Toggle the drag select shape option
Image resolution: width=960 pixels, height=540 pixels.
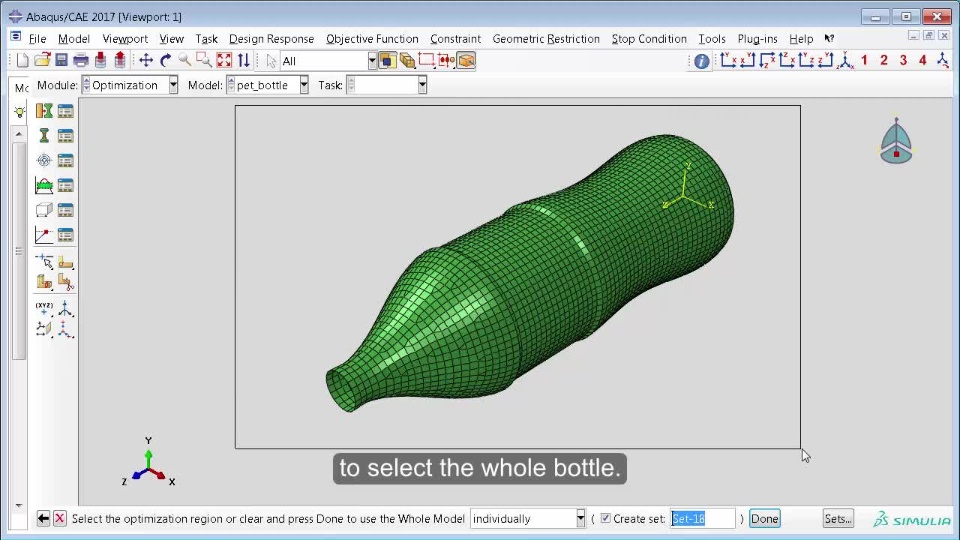[x=427, y=60]
